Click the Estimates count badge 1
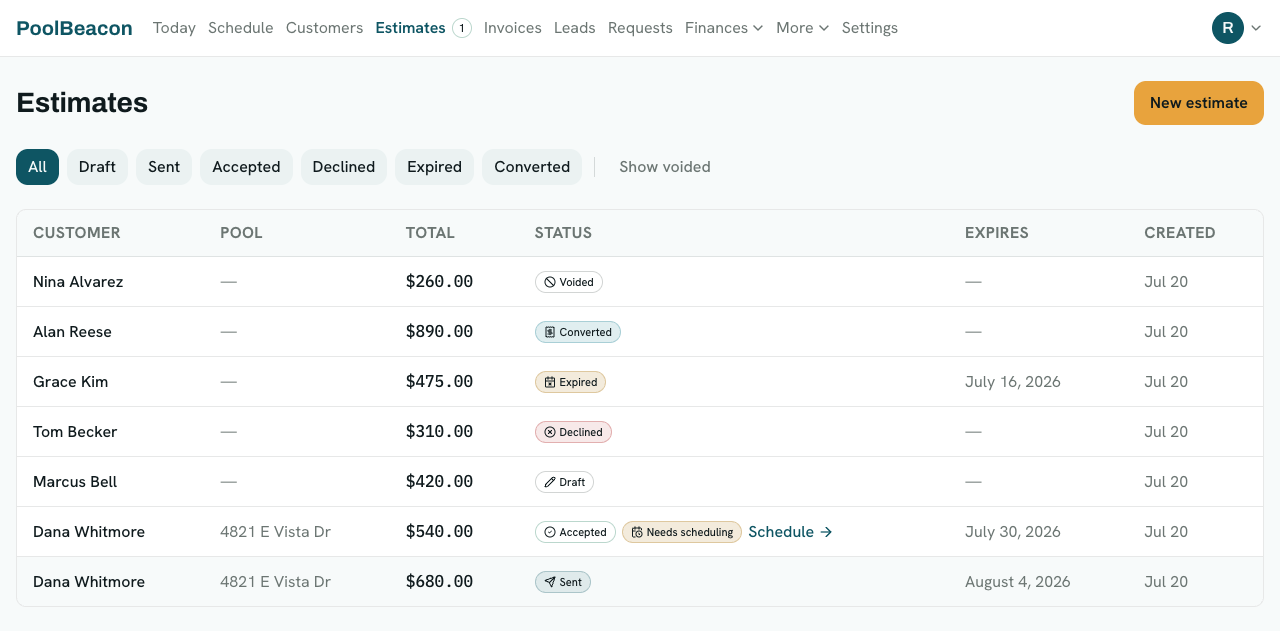The image size is (1280, 631). point(462,28)
